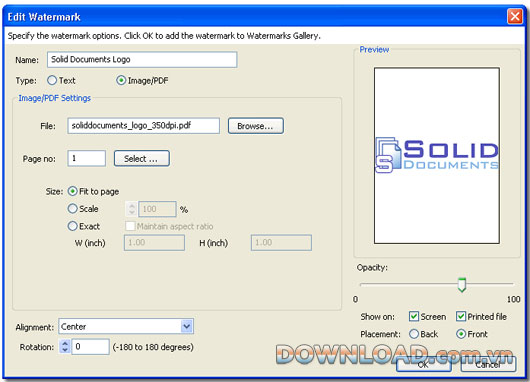Image resolution: width=530 pixels, height=382 pixels.
Task: Click the watermark preview page thumbnail
Action: click(x=437, y=156)
